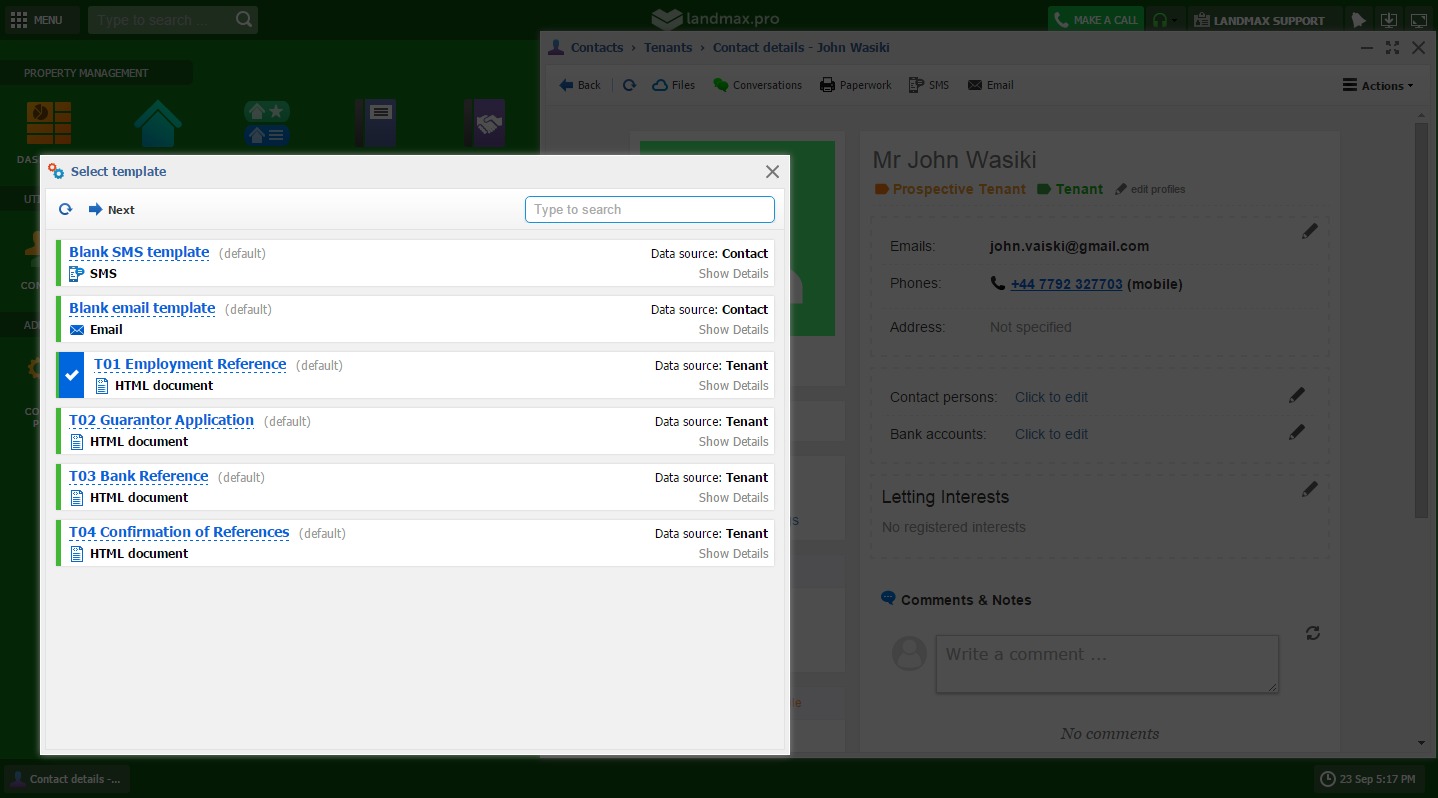Screen dimensions: 1438x798
Task: Select the T02 Guarantor Application template
Action: tap(161, 421)
